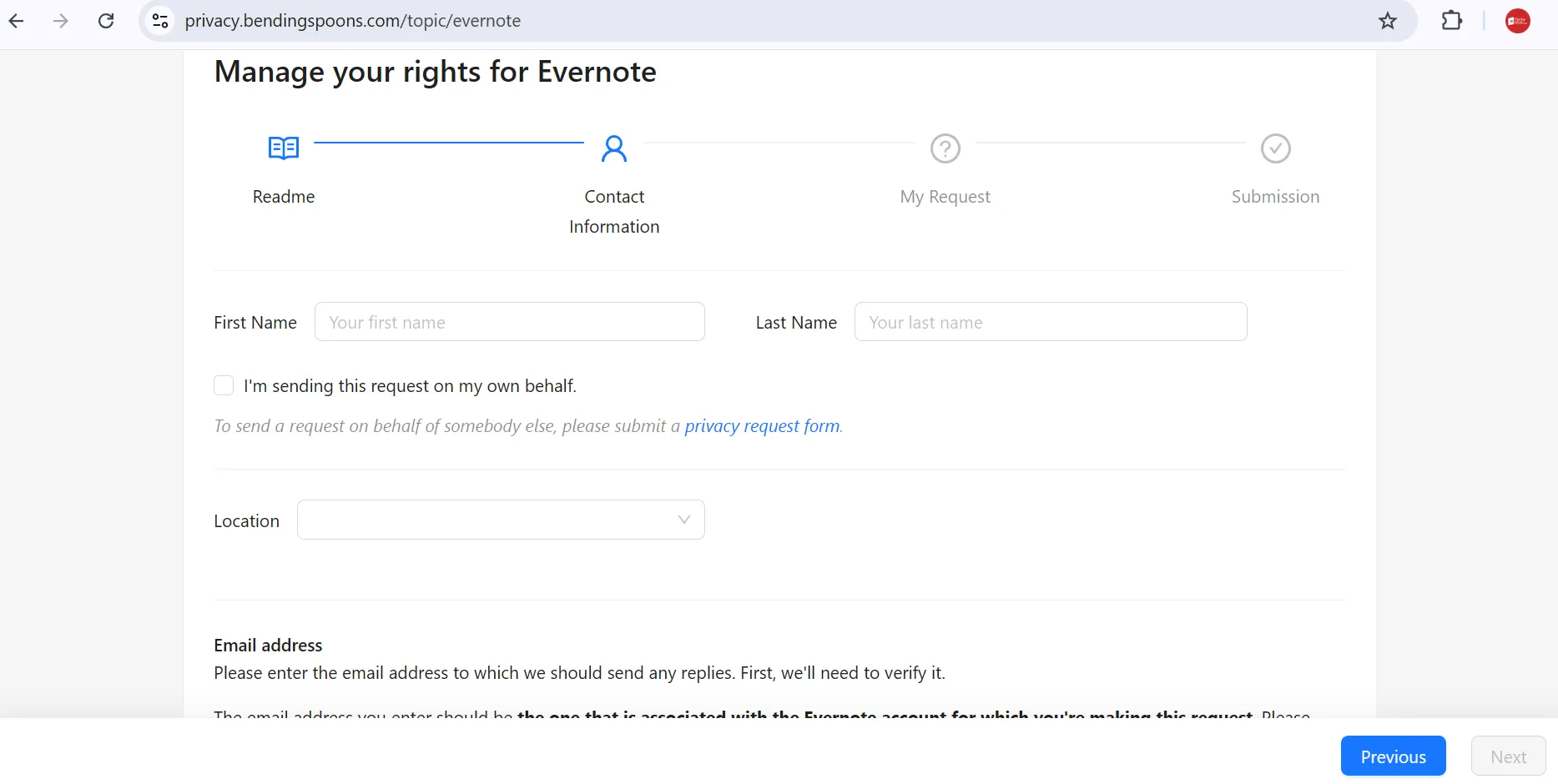Screen dimensions: 1558x784
Task: Go back using the browser back arrow
Action: pos(16,21)
